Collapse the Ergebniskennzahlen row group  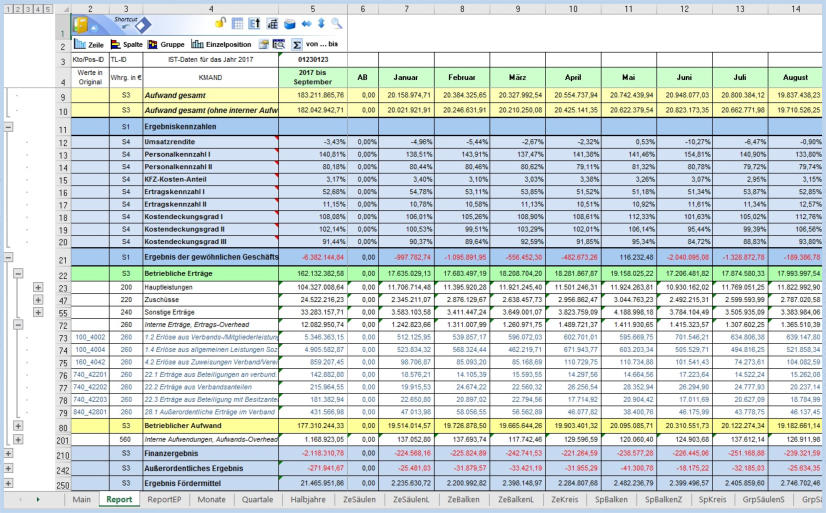[x=9, y=128]
